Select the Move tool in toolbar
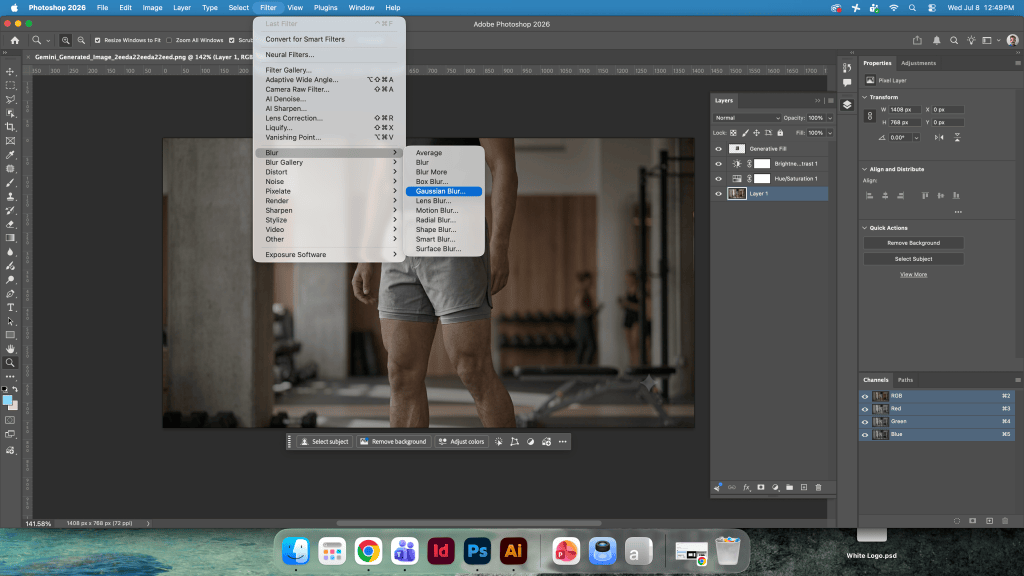Viewport: 1024px width, 576px height. click(x=10, y=71)
